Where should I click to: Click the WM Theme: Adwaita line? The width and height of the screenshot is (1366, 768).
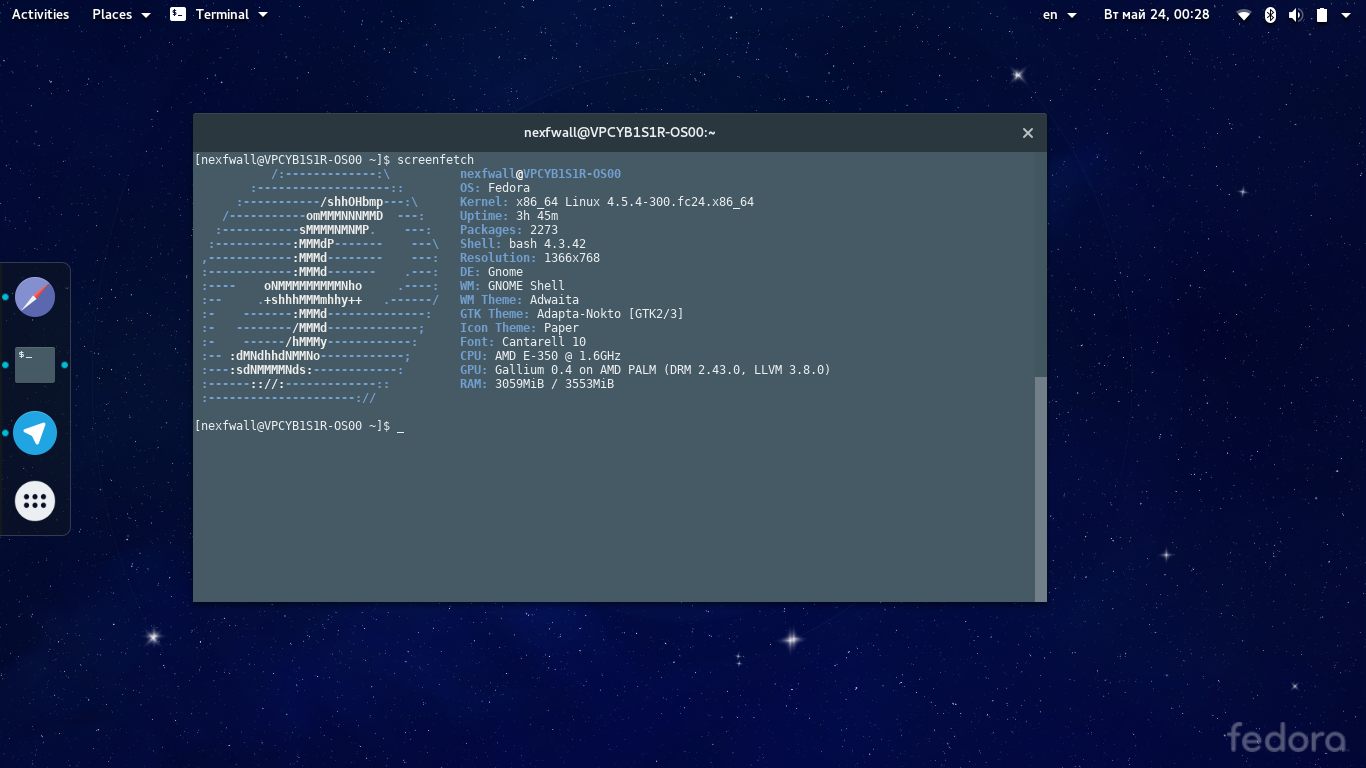519,300
